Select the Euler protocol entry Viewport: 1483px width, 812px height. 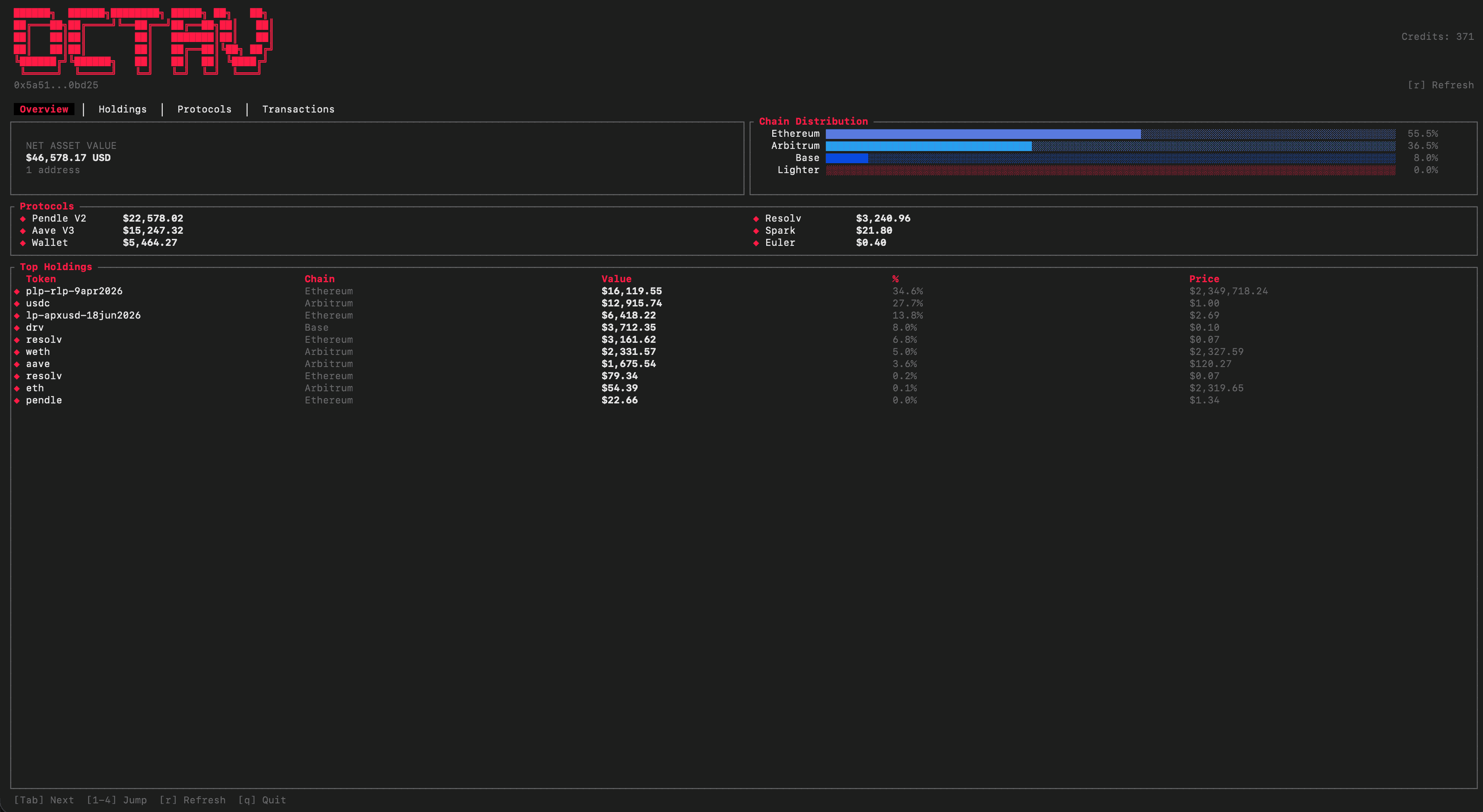pyautogui.click(x=780, y=242)
